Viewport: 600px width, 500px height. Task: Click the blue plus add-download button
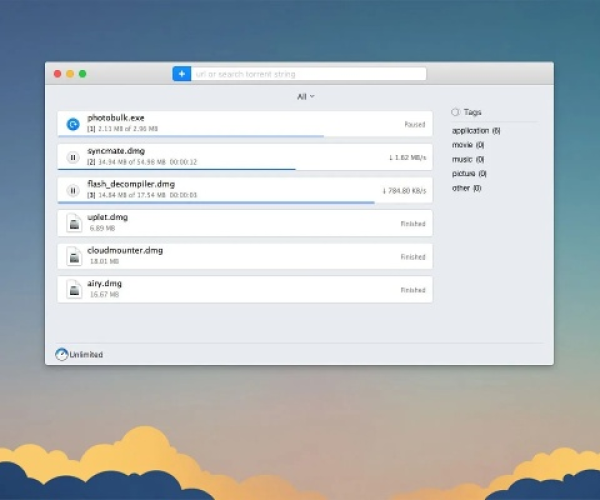tap(181, 74)
